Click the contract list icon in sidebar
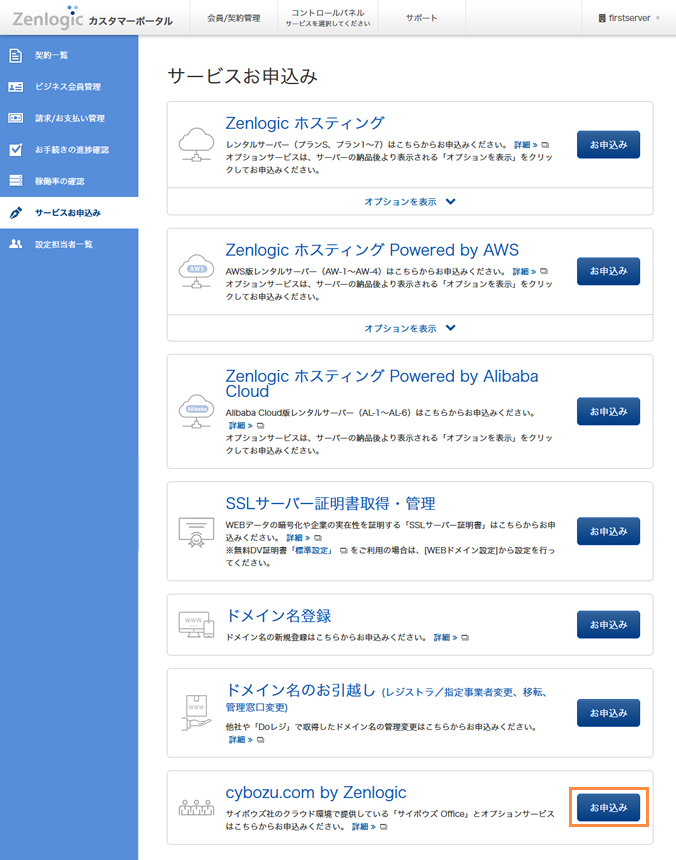This screenshot has height=860, width=676. [15, 55]
